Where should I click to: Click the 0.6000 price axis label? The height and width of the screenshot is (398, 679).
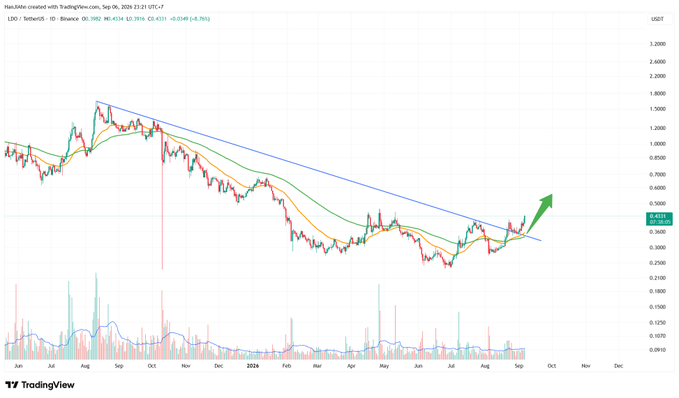[x=657, y=188]
